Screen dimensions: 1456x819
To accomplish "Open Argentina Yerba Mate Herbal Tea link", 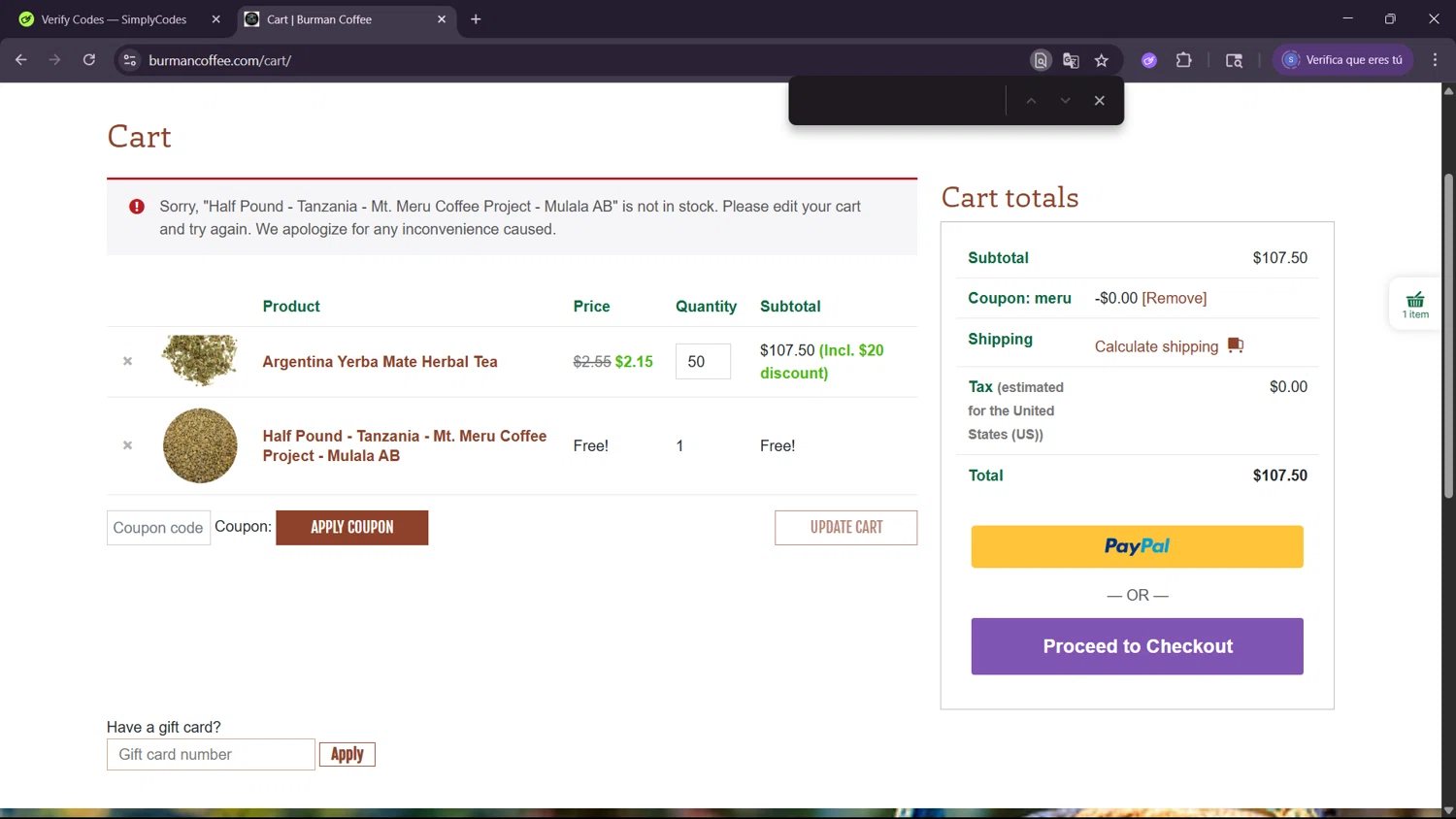I will (x=380, y=362).
